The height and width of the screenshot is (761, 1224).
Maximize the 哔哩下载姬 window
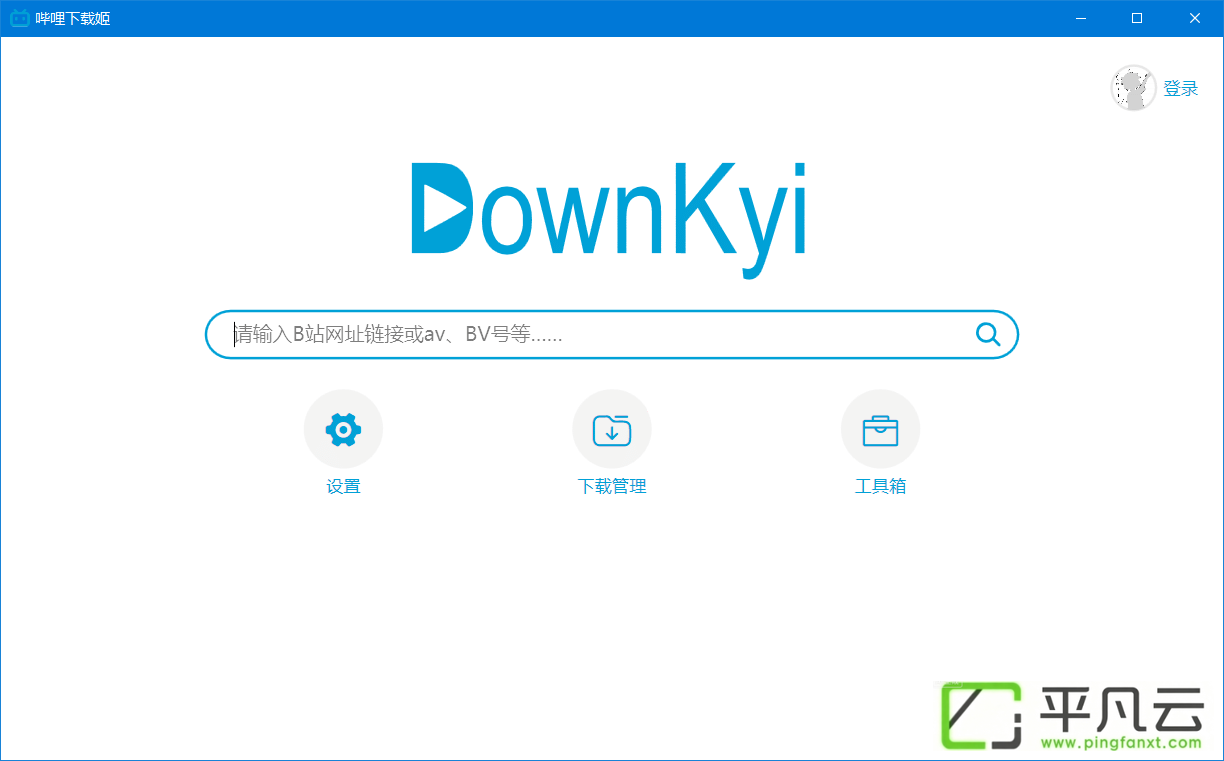pyautogui.click(x=1137, y=18)
